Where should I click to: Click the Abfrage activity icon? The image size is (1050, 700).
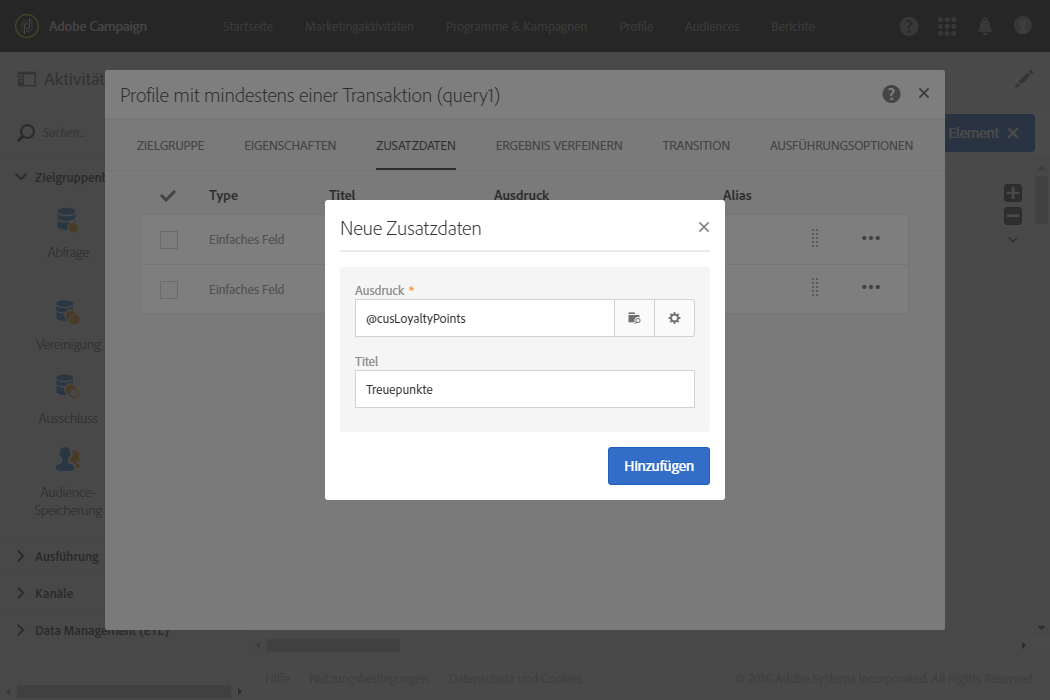point(68,220)
